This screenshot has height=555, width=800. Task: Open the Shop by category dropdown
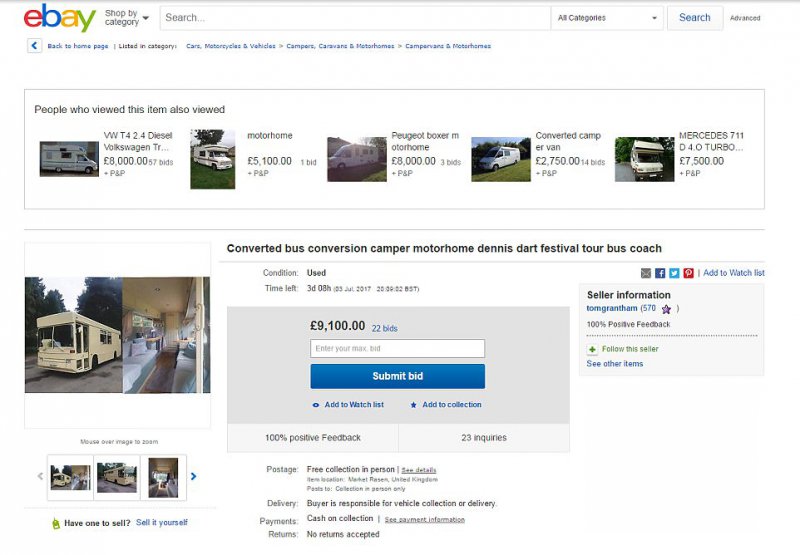coord(127,18)
